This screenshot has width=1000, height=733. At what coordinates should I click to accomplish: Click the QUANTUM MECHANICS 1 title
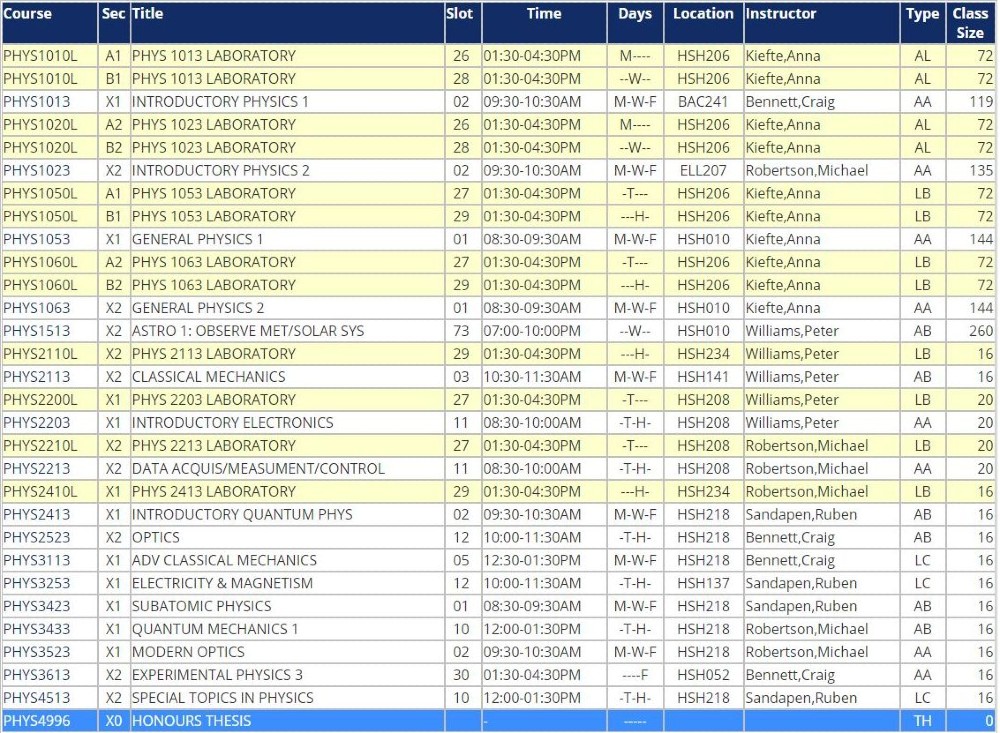[x=215, y=630]
